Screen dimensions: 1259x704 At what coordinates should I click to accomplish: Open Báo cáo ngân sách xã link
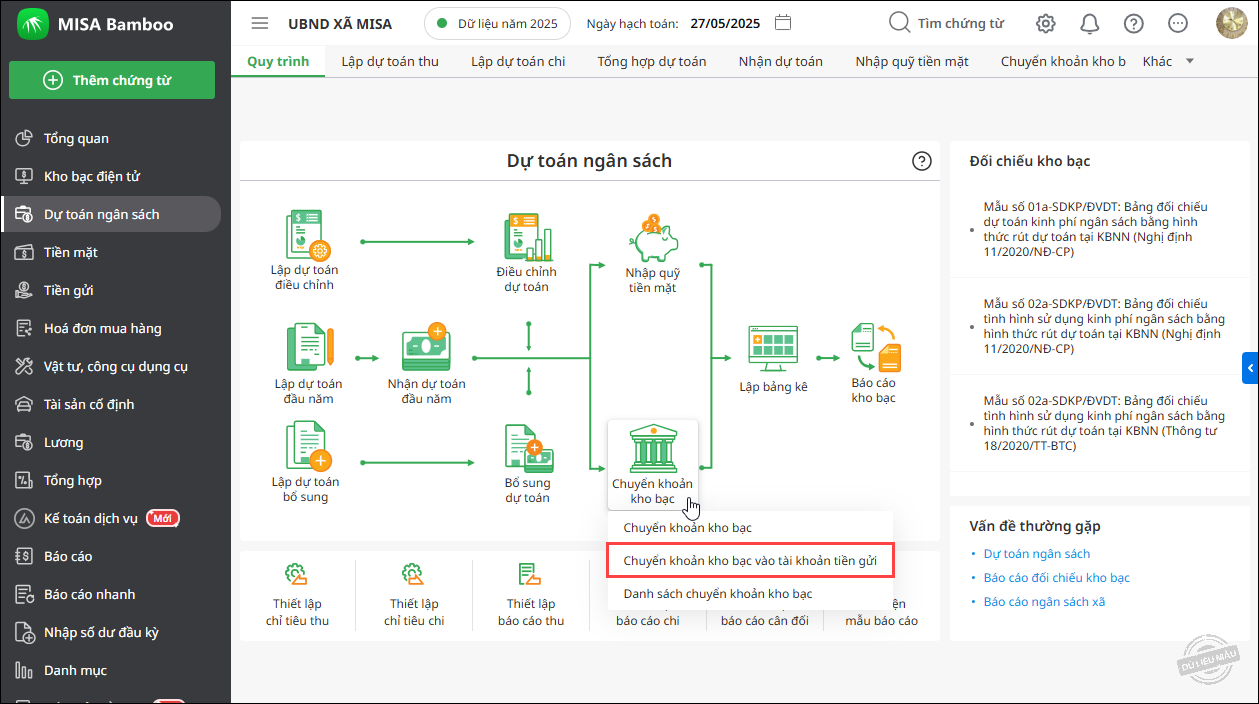[x=1045, y=602]
